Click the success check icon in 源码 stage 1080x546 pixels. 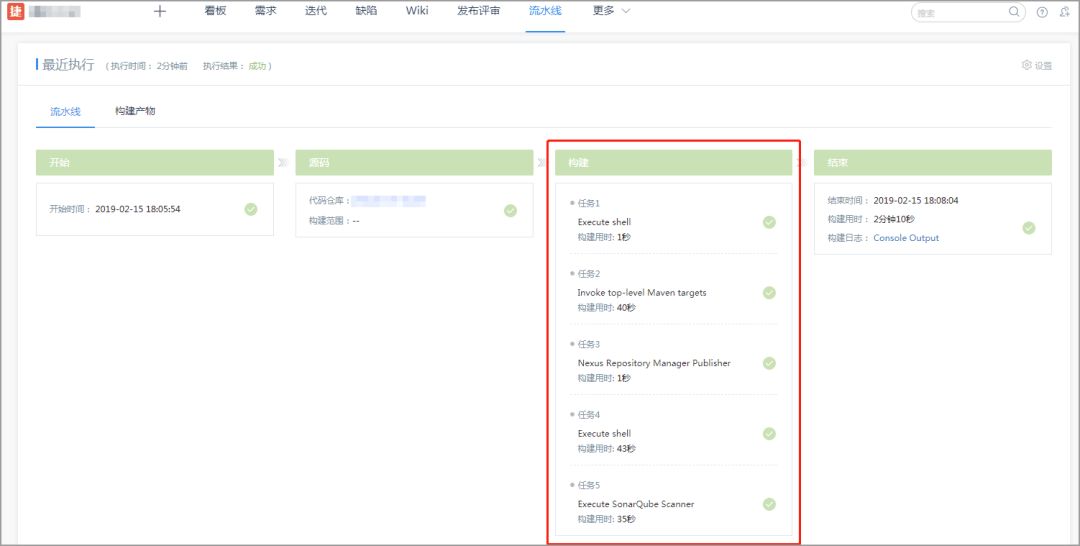tap(510, 211)
